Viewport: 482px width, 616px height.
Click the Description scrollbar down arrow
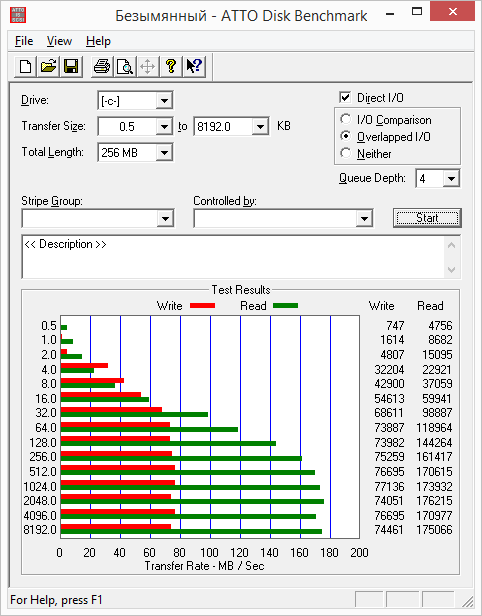tap(451, 270)
